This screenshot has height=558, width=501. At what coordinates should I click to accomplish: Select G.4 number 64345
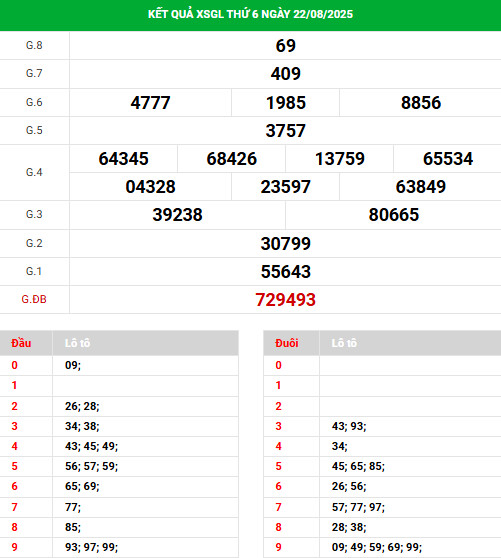(x=123, y=159)
